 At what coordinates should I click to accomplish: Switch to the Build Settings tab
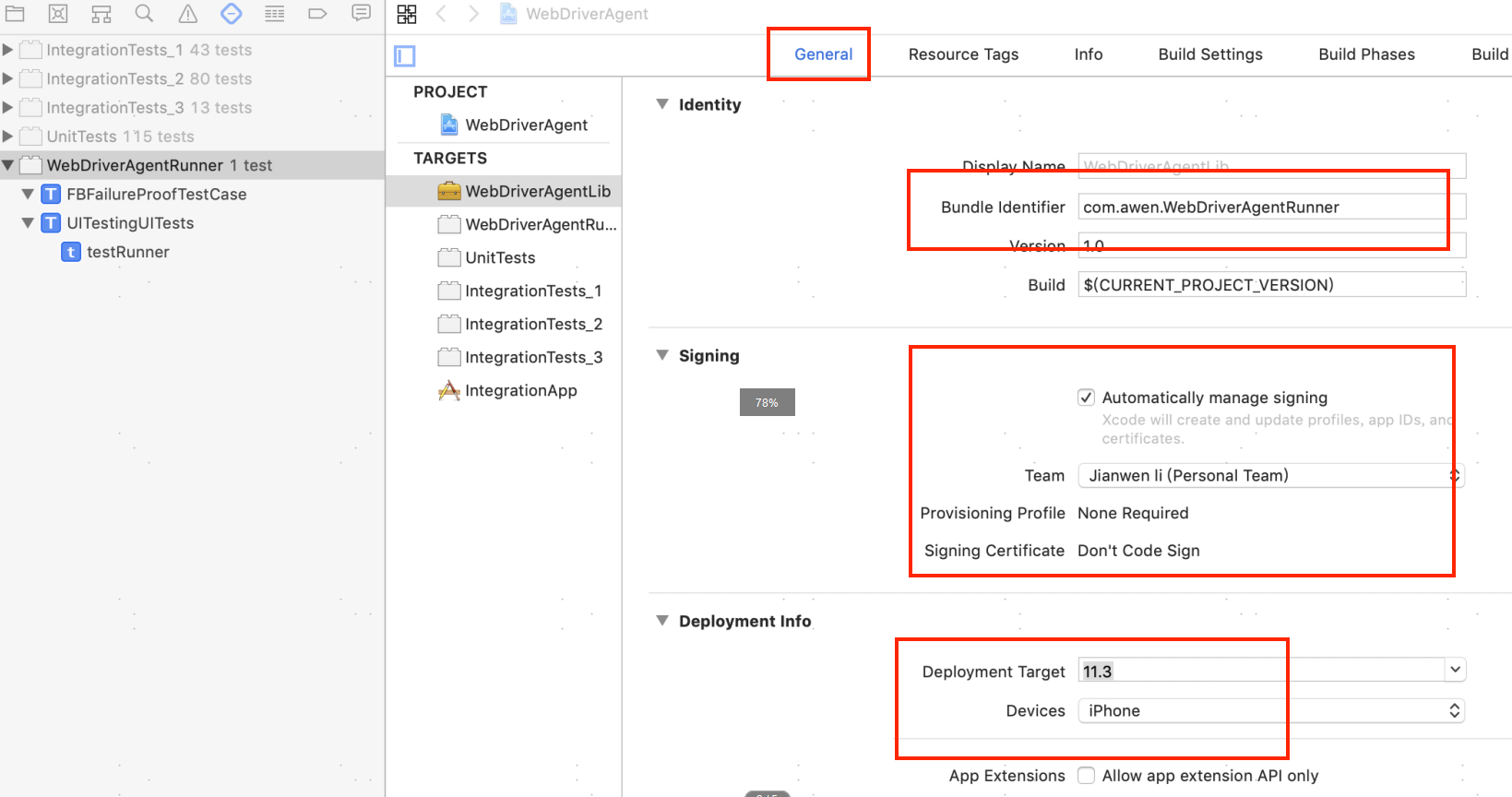[1210, 54]
